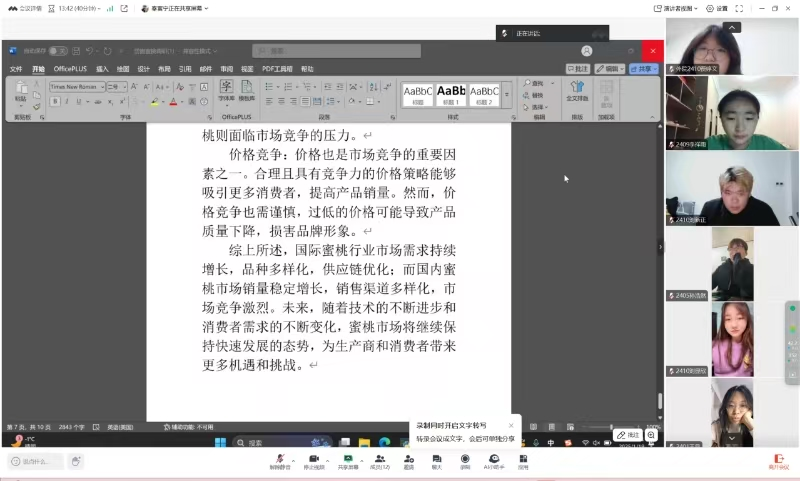The height and width of the screenshot is (481, 800).
Task: Click the 批注 comments button
Action: point(578,69)
